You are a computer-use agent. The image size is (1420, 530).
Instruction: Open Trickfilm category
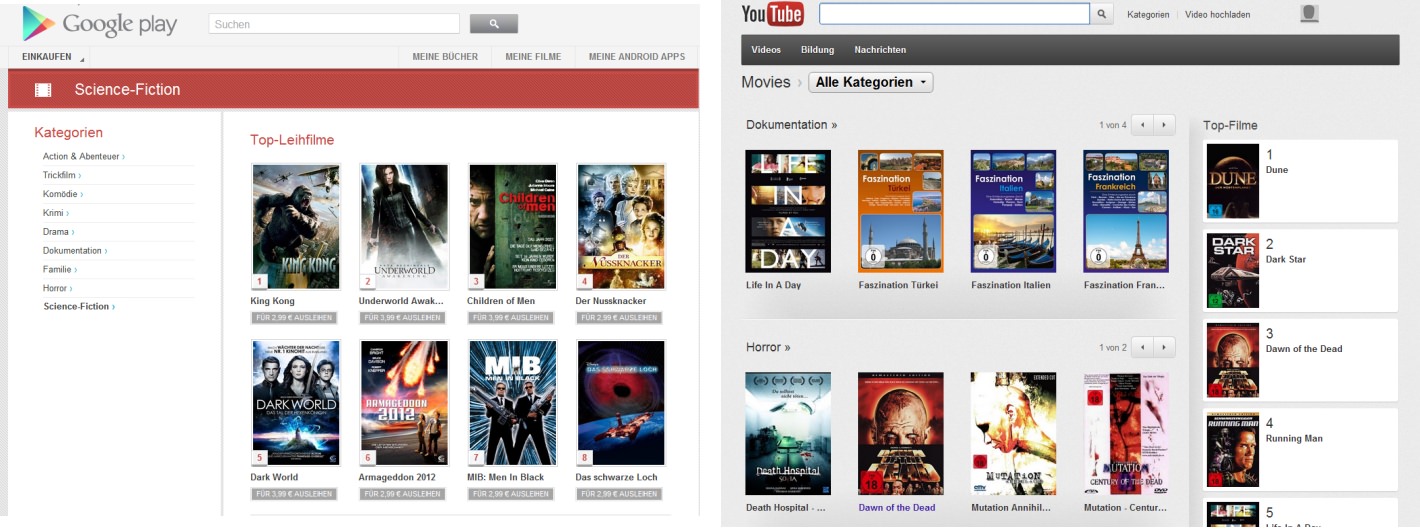[62, 176]
